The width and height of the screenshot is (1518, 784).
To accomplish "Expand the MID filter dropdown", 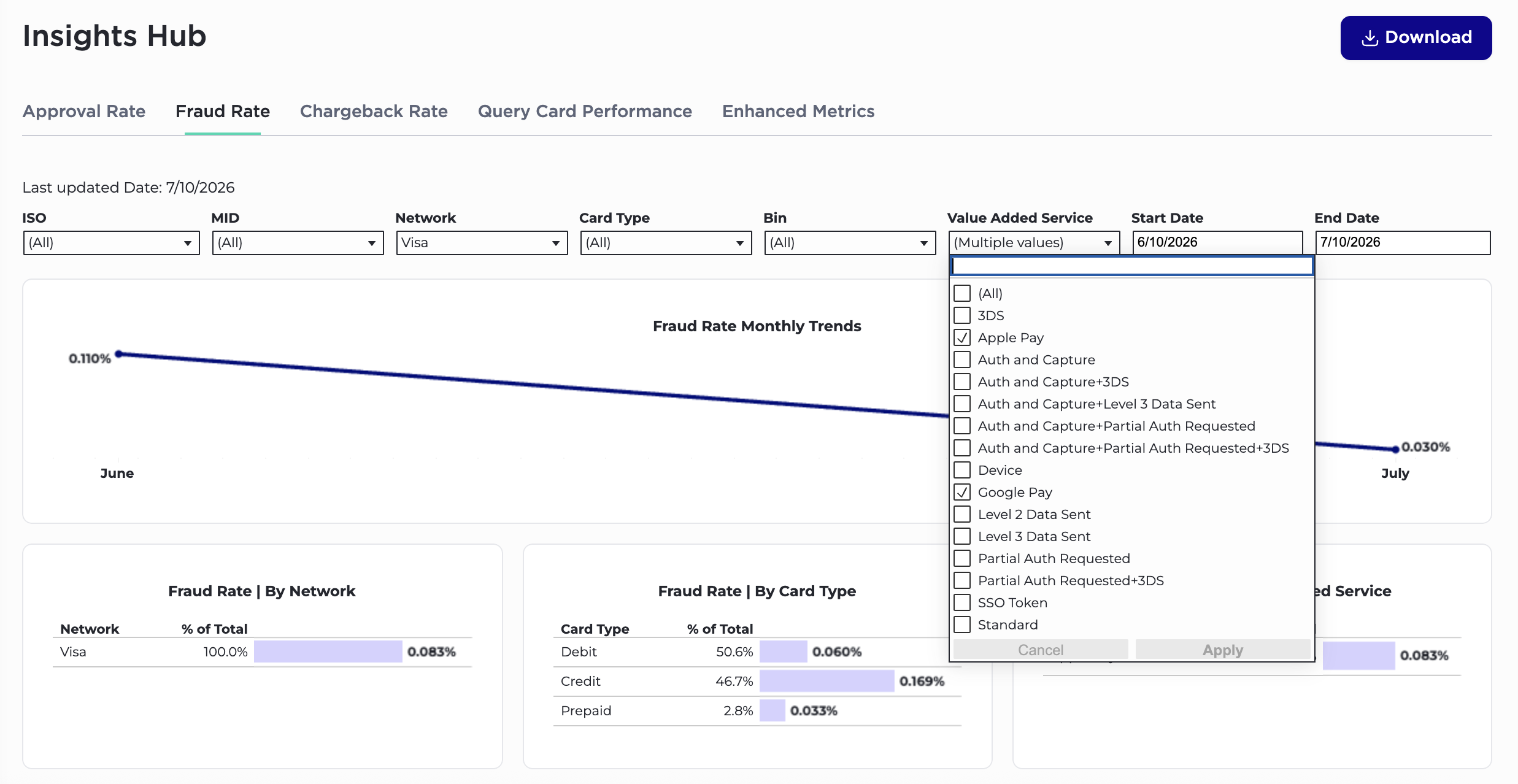I will coord(298,242).
